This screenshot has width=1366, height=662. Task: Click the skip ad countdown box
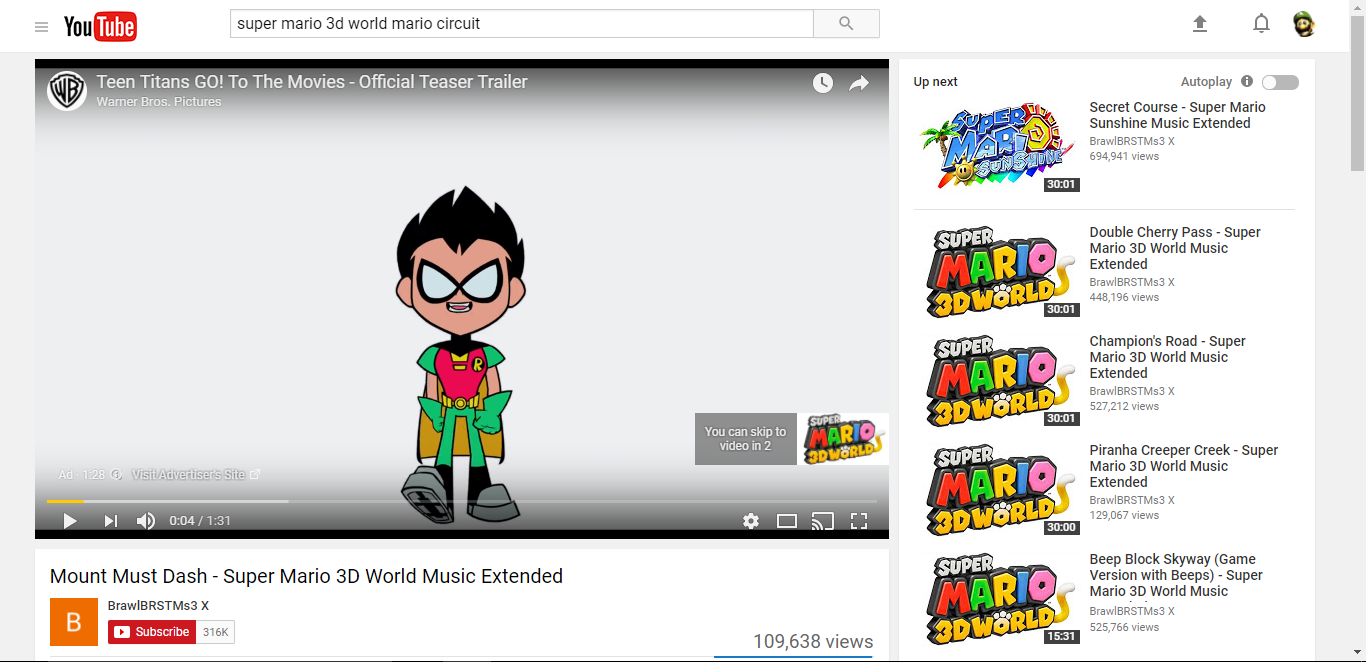pos(746,439)
